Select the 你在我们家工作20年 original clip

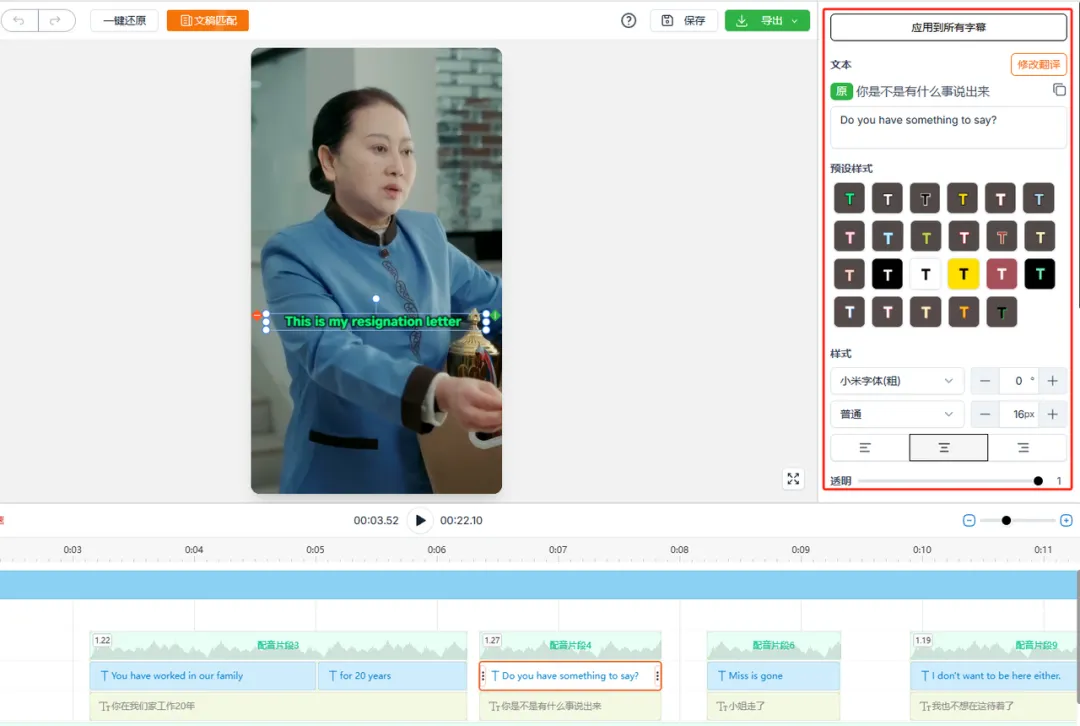(x=278, y=706)
